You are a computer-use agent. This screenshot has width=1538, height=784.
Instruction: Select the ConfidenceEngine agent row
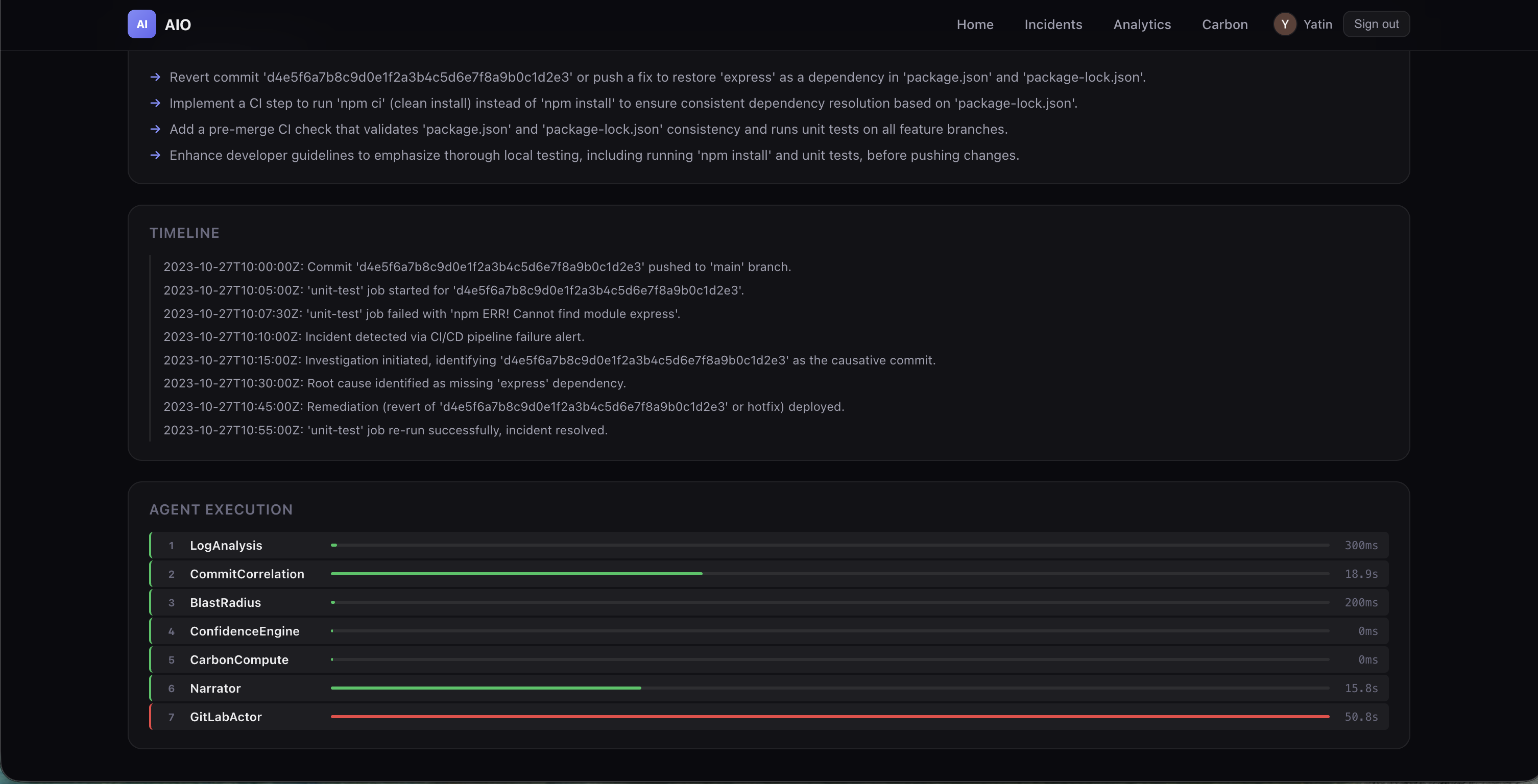[x=244, y=631]
